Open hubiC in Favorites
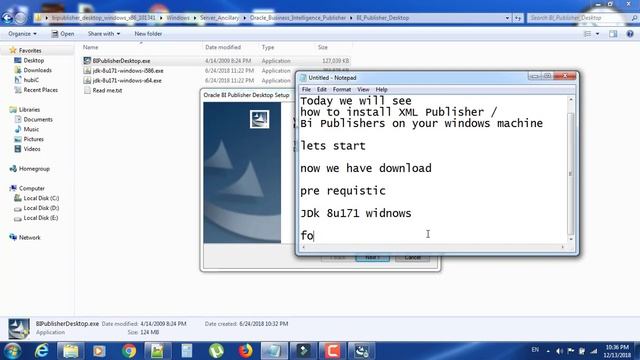The image size is (640, 360). tap(31, 80)
